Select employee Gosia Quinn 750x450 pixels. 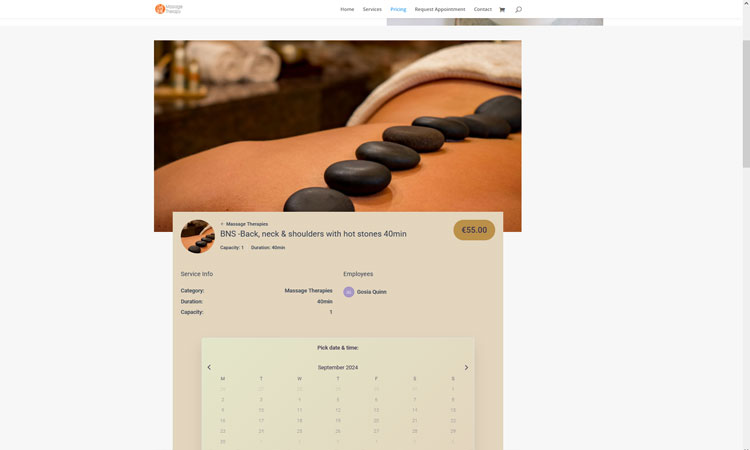point(372,292)
